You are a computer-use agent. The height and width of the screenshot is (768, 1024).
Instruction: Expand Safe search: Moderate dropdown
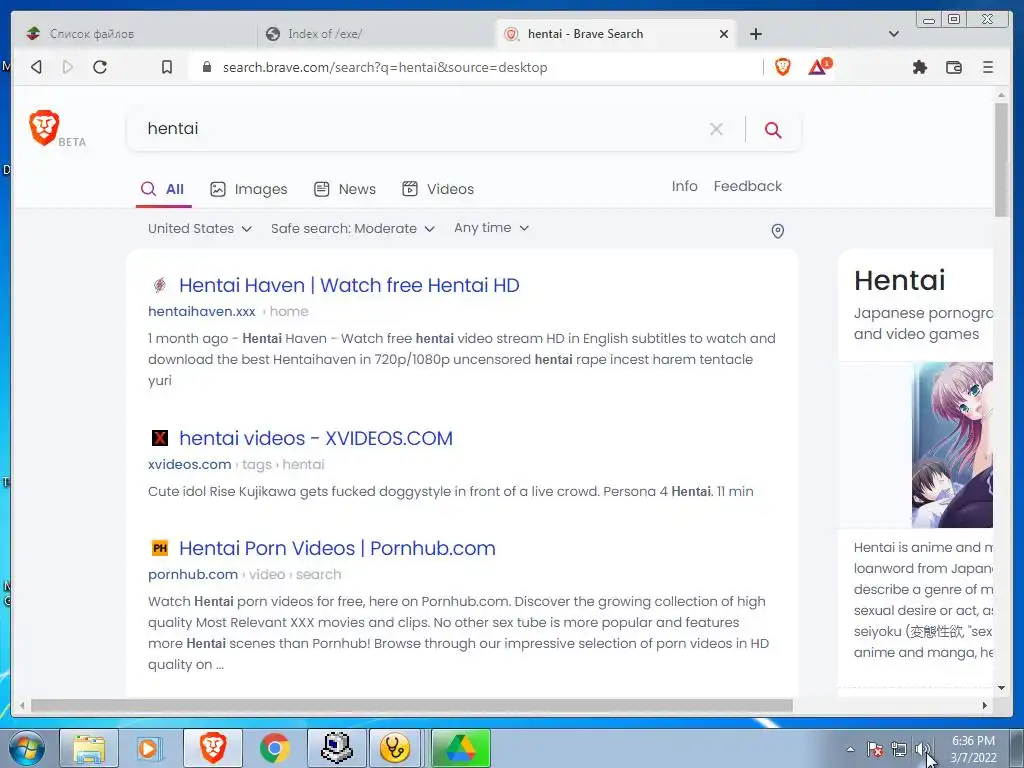[353, 229]
